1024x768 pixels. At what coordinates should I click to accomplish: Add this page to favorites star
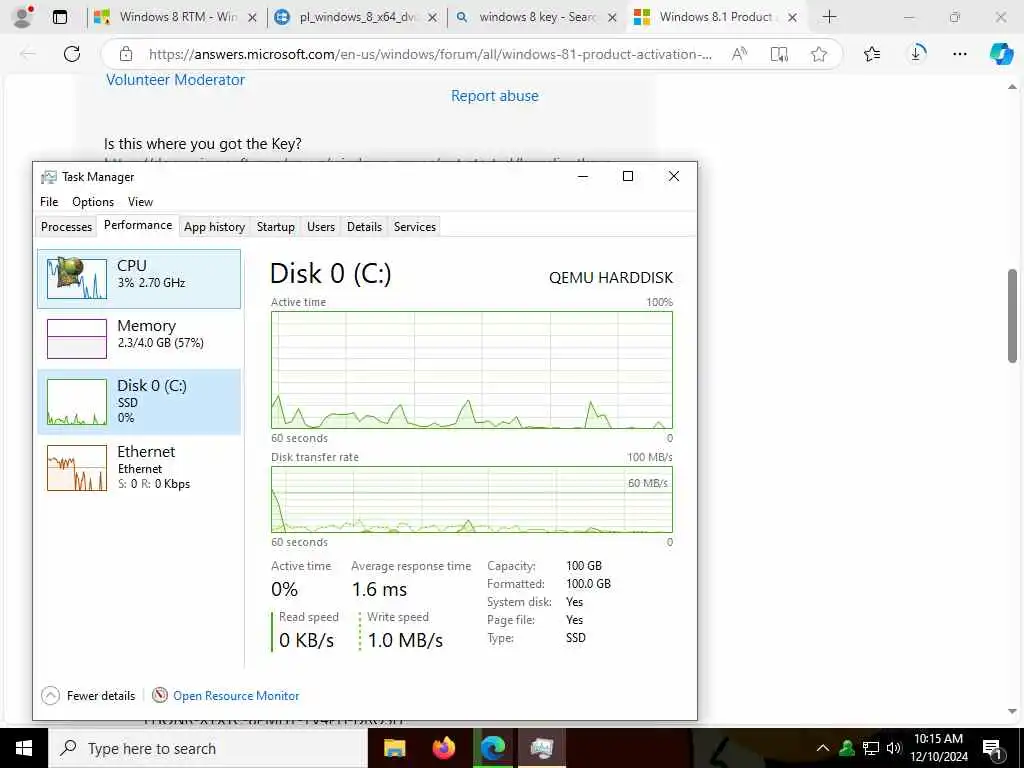pos(819,54)
